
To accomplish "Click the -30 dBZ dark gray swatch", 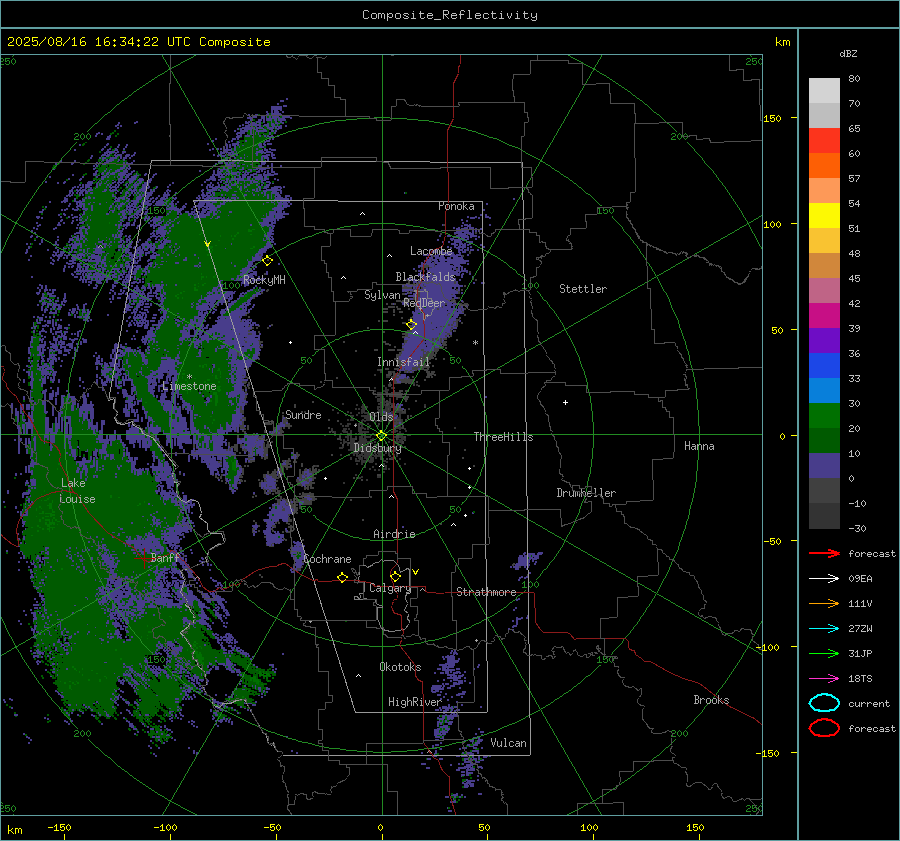I will [824, 516].
